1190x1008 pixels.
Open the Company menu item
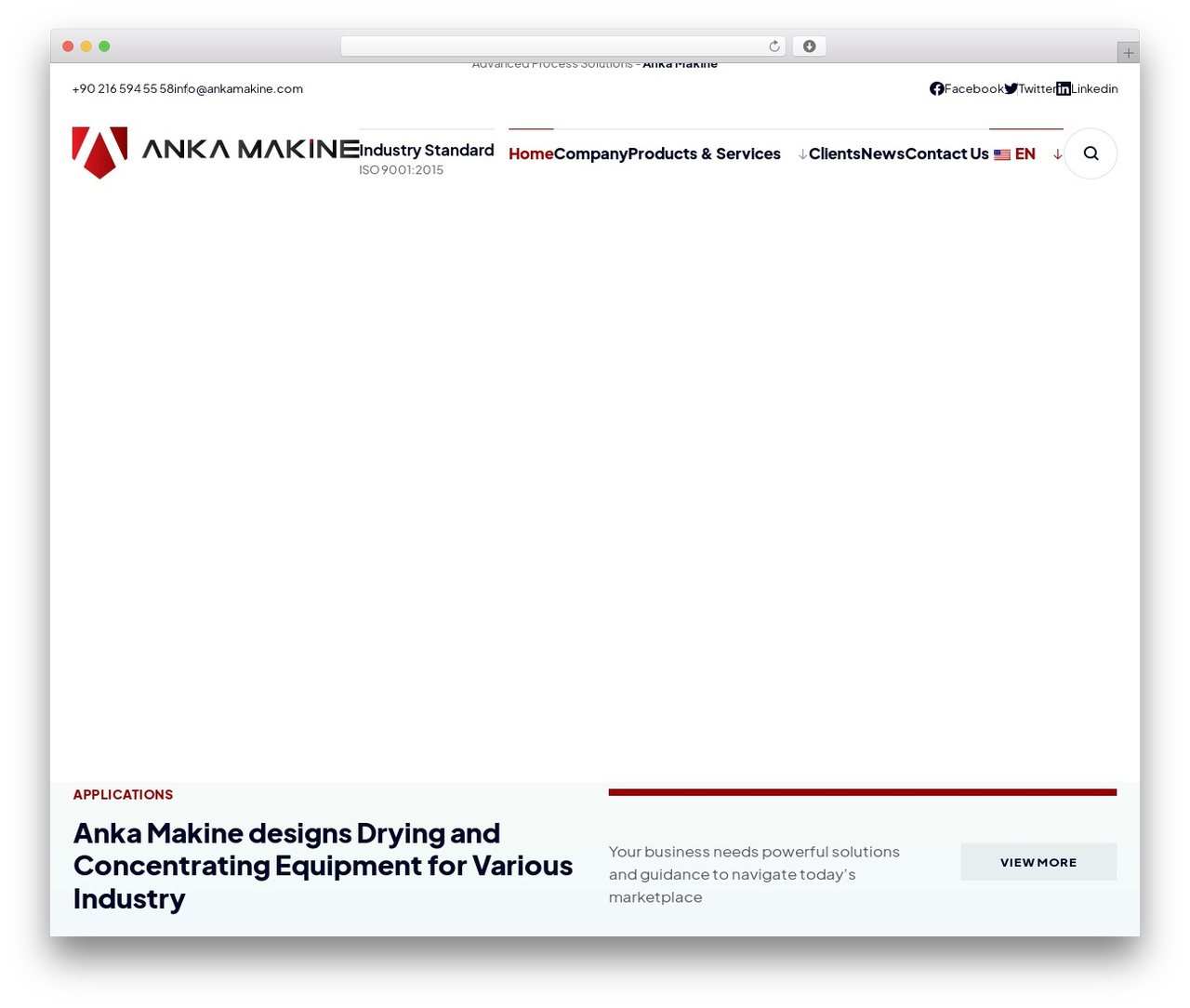tap(590, 153)
